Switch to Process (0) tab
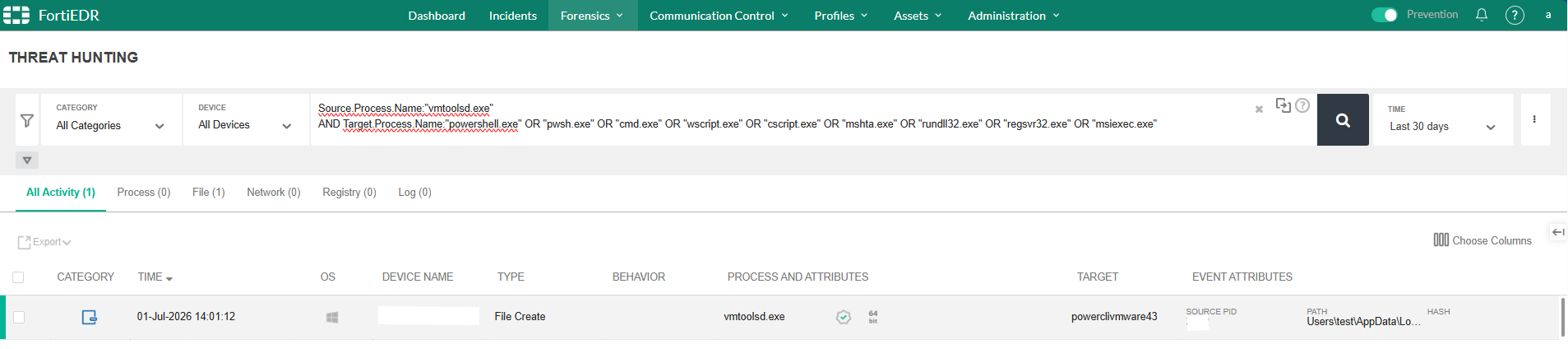Image resolution: width=1568 pixels, height=349 pixels. [x=144, y=193]
